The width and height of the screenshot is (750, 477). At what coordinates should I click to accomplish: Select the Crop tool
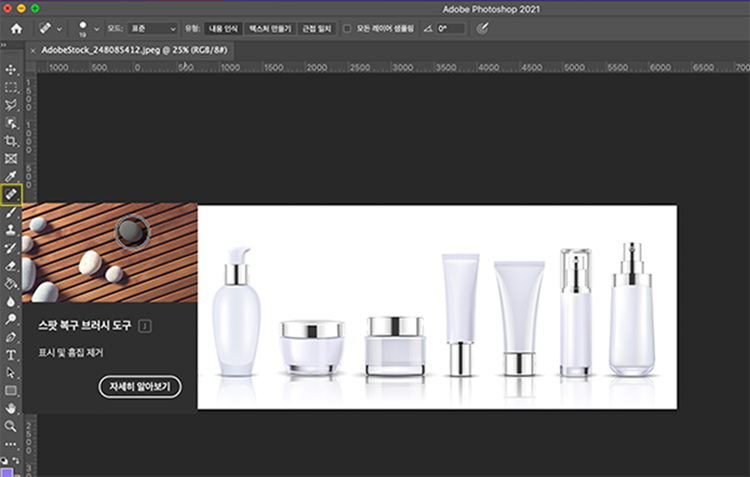coord(12,141)
